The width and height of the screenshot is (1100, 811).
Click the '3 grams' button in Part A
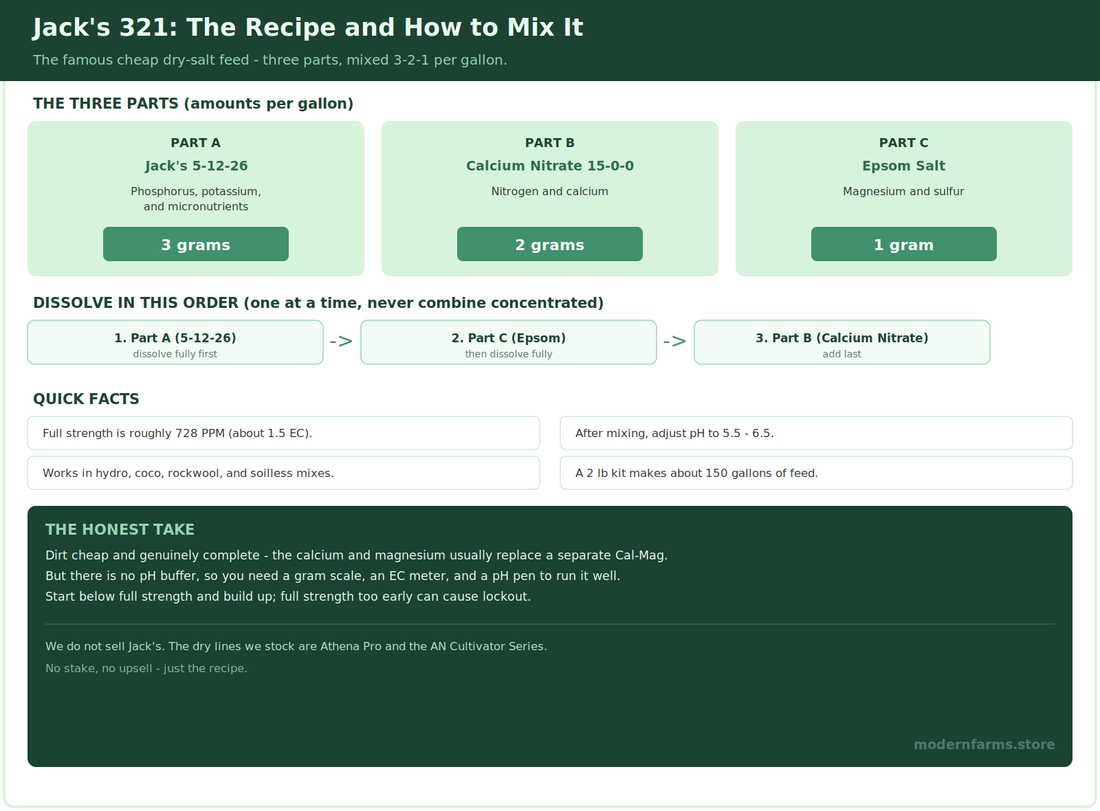(x=196, y=244)
